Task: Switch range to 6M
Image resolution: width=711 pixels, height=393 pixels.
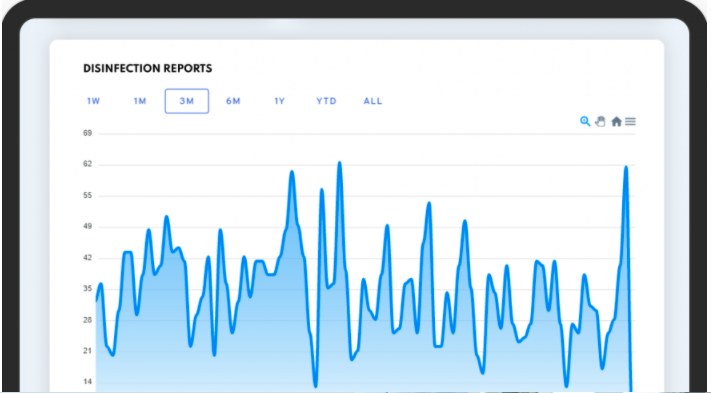Action: point(233,101)
